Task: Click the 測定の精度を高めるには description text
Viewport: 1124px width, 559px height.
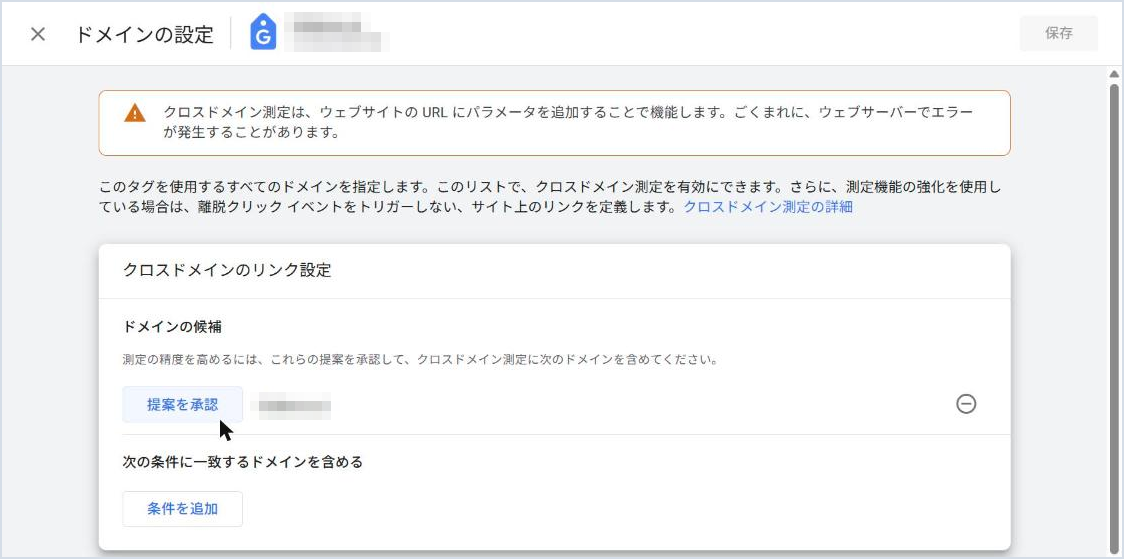Action: click(421, 359)
